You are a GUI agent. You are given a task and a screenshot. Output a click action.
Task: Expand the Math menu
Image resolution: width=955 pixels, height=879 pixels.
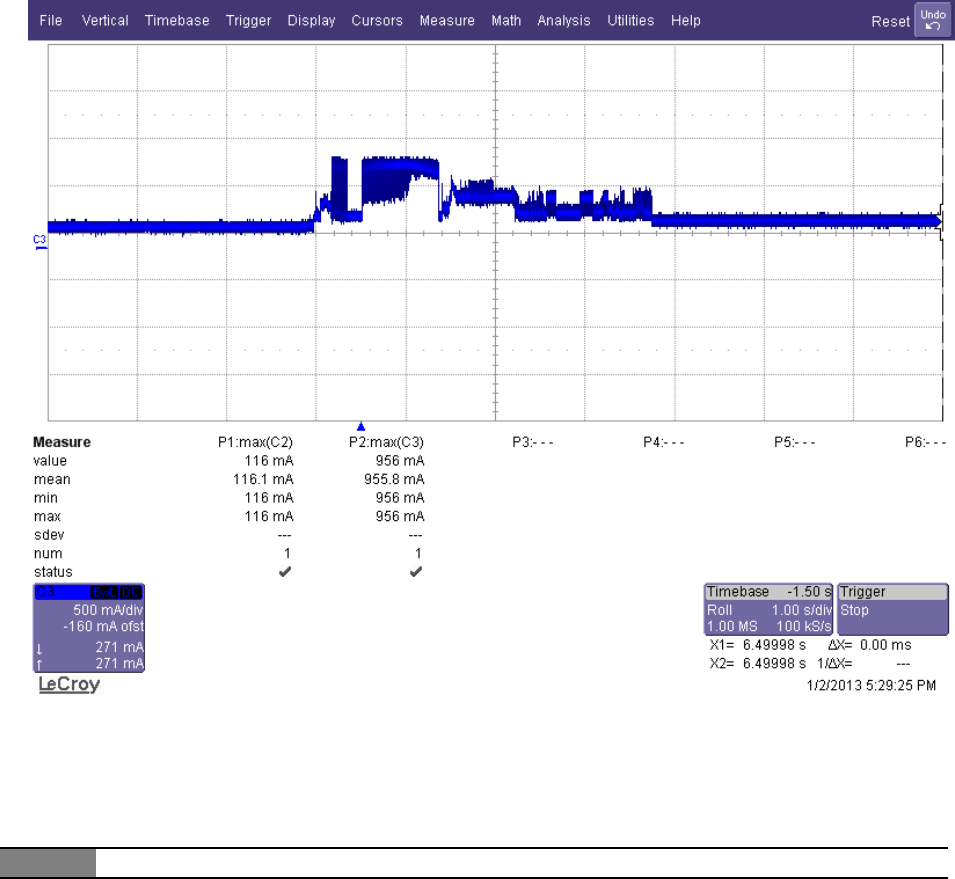pos(506,20)
